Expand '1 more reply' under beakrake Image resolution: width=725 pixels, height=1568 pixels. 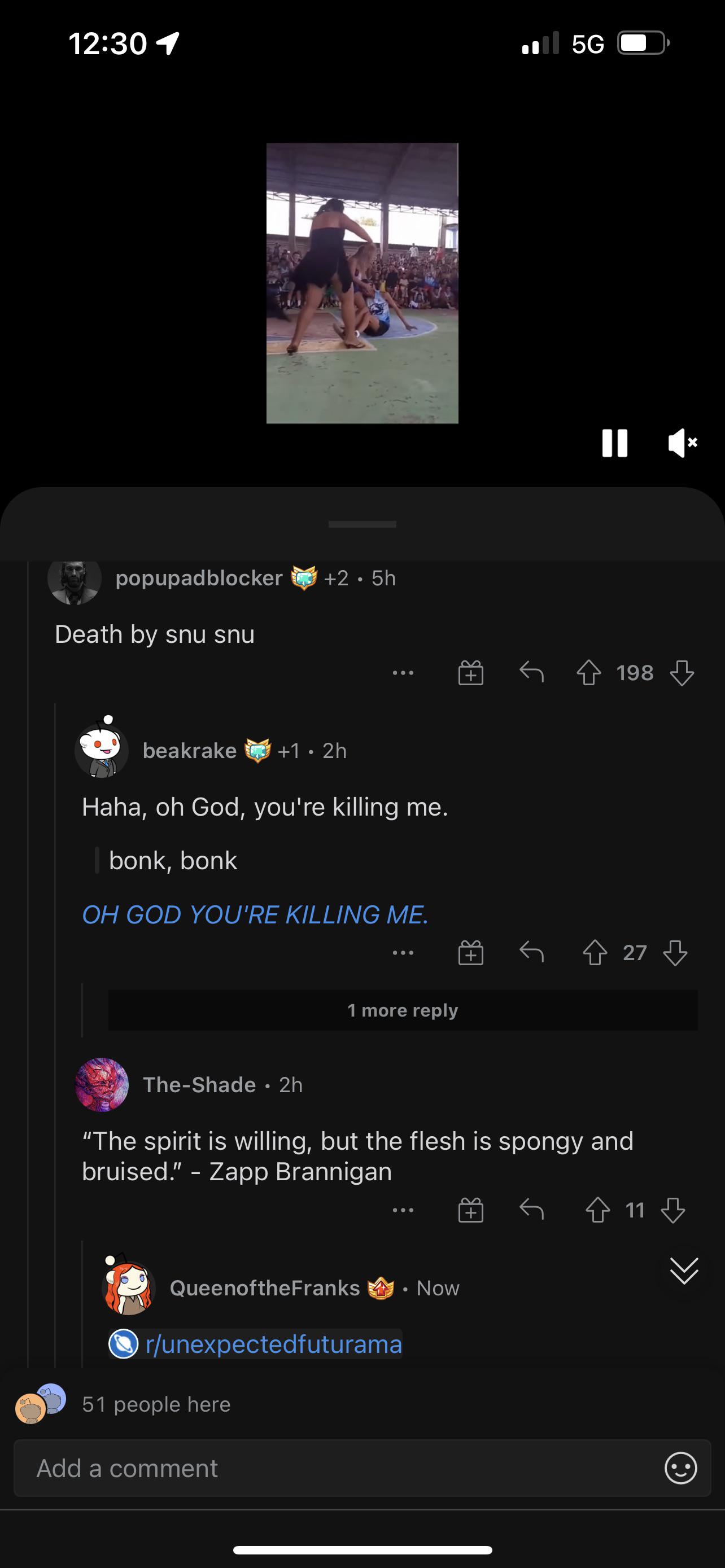[402, 1010]
